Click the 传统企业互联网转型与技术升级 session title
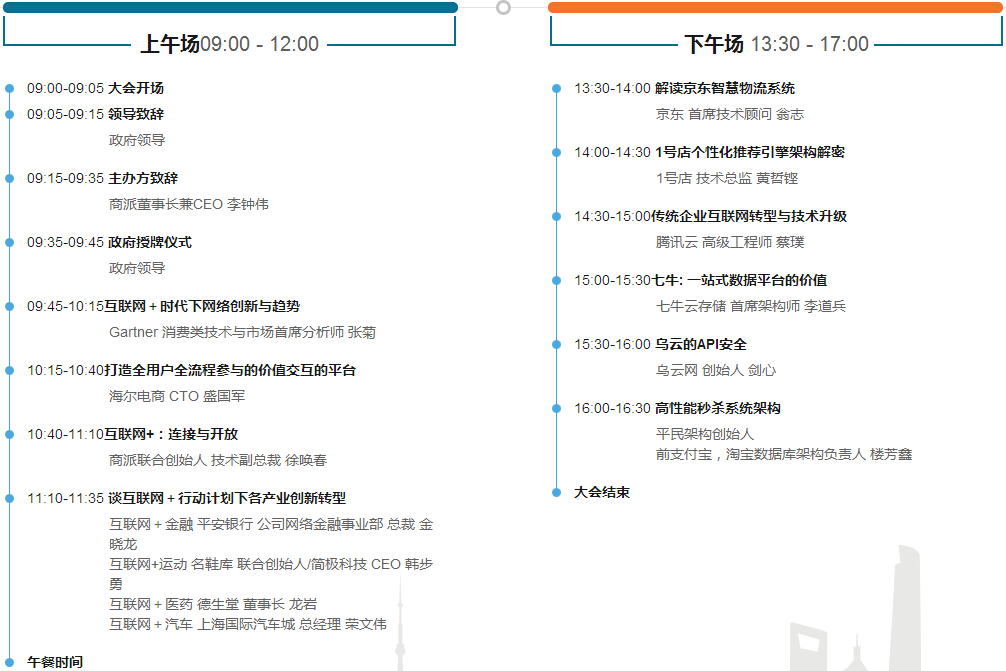The height and width of the screenshot is (671, 1006). 749,216
